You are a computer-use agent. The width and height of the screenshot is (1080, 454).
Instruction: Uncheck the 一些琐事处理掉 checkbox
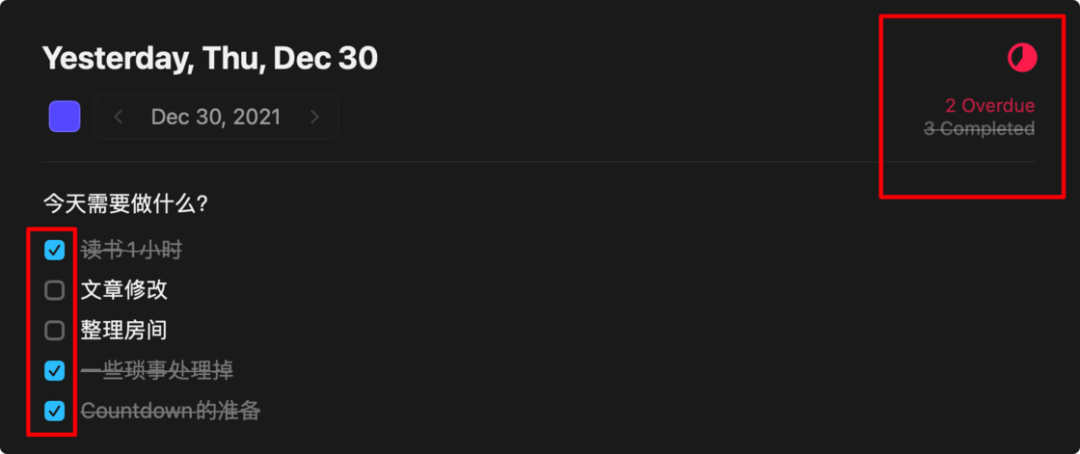[55, 371]
